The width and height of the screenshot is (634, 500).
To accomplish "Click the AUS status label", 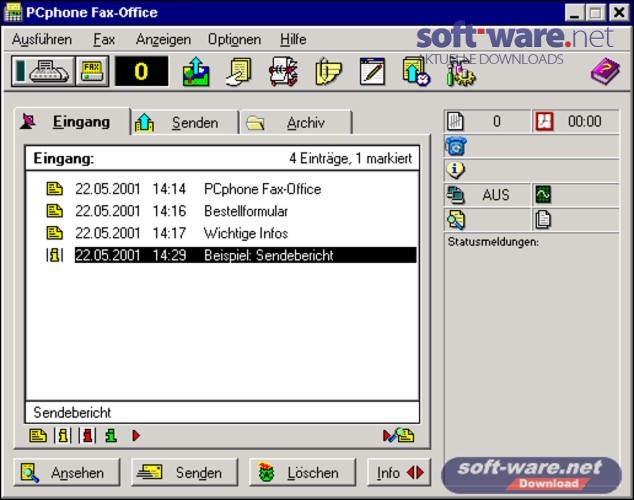I will [496, 195].
